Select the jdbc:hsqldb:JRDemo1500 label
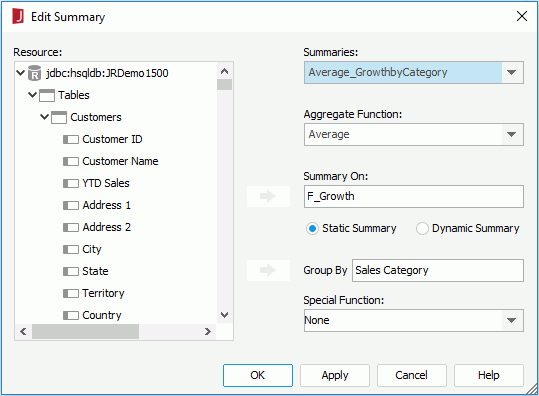The width and height of the screenshot is (539, 396). coord(107,73)
